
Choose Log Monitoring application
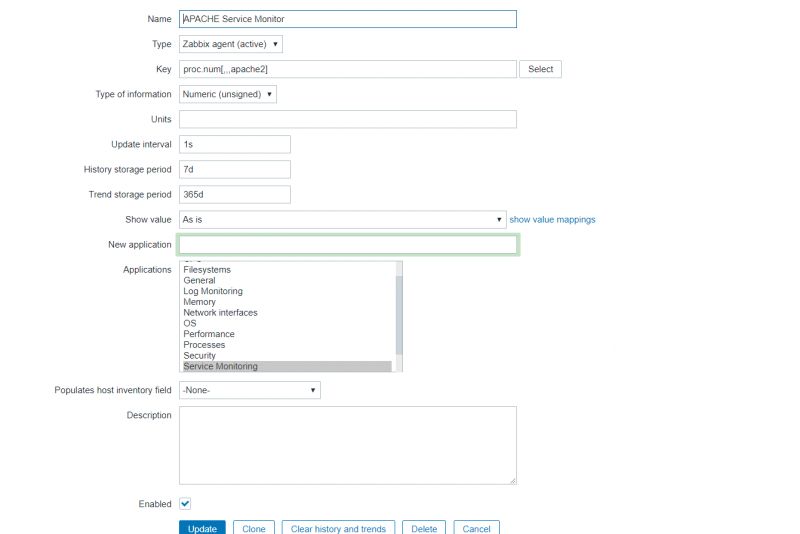(213, 291)
